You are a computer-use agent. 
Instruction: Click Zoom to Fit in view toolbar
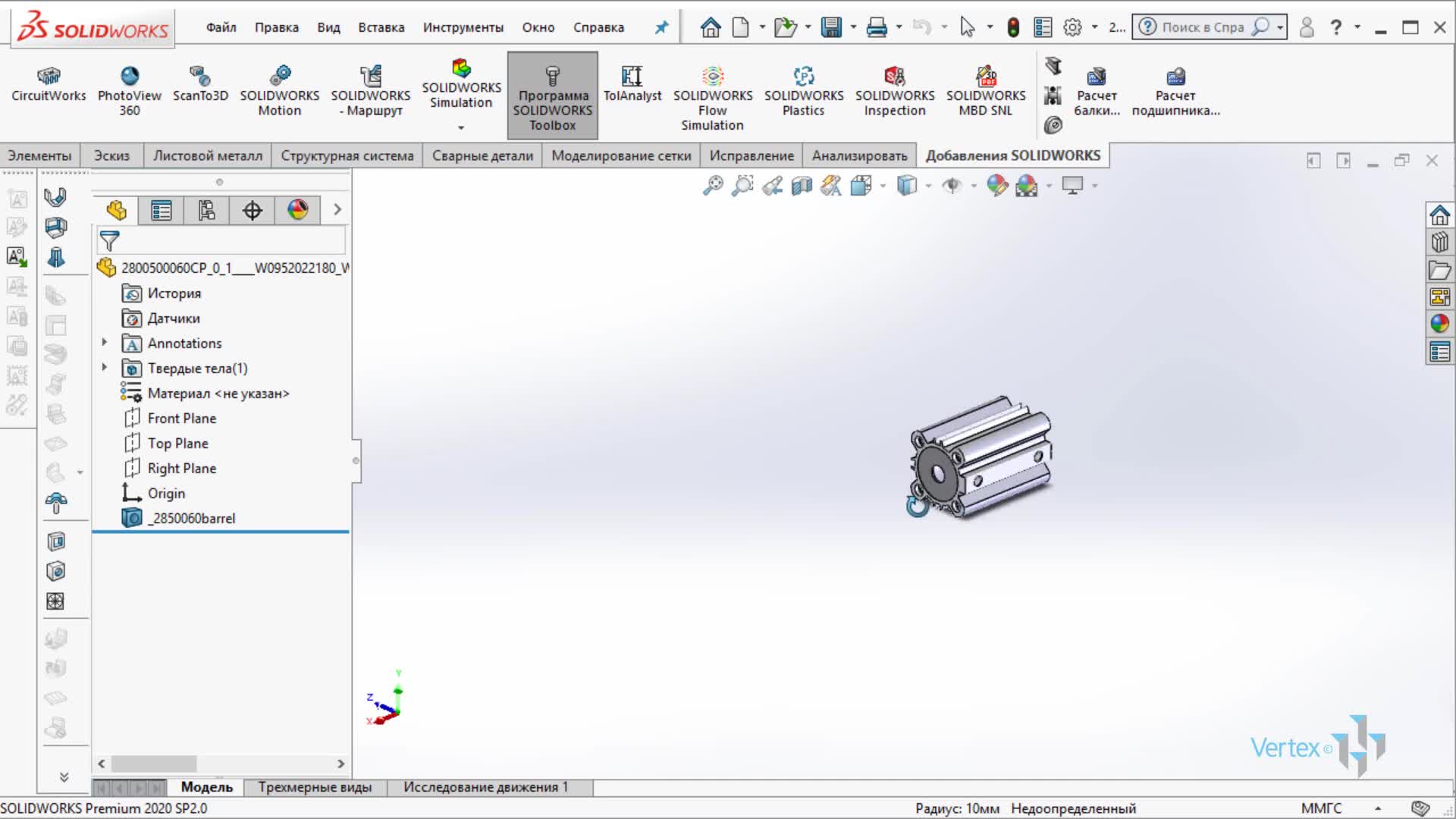(x=713, y=186)
